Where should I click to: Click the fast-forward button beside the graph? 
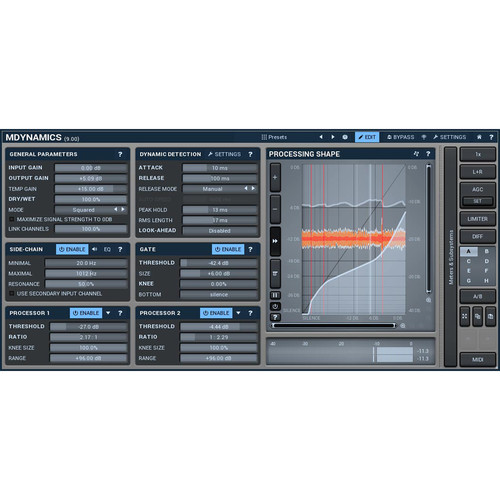point(275,241)
